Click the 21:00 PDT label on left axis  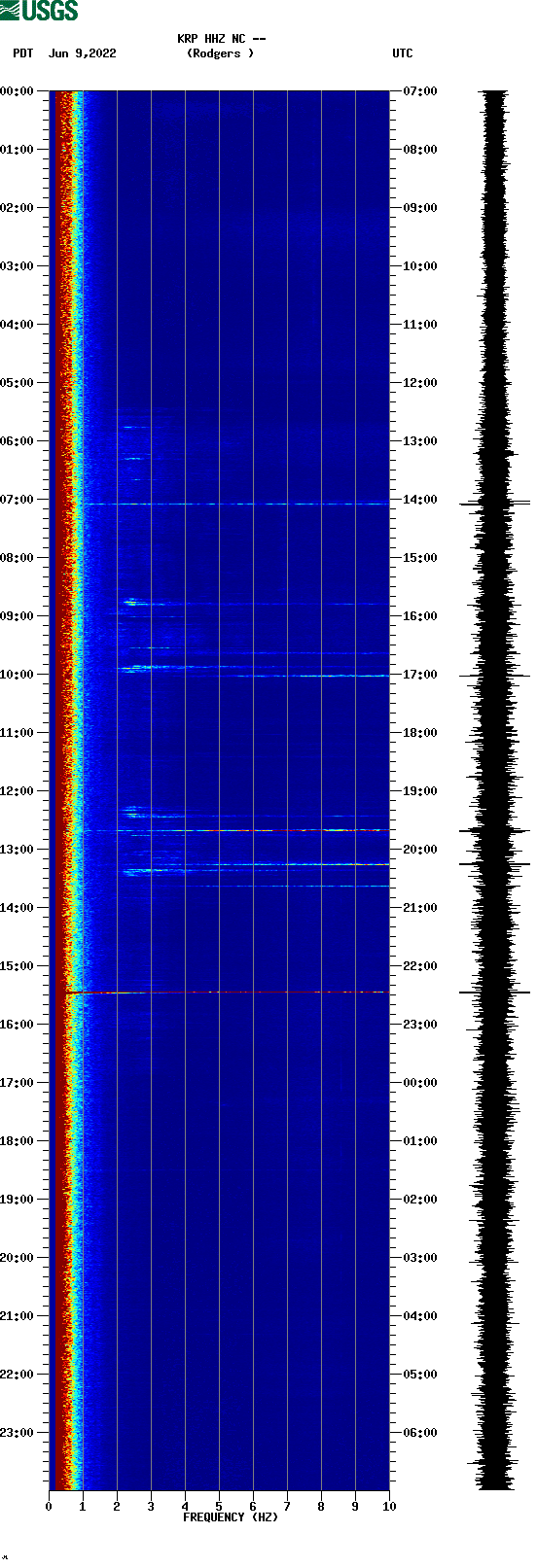pyautogui.click(x=17, y=1316)
